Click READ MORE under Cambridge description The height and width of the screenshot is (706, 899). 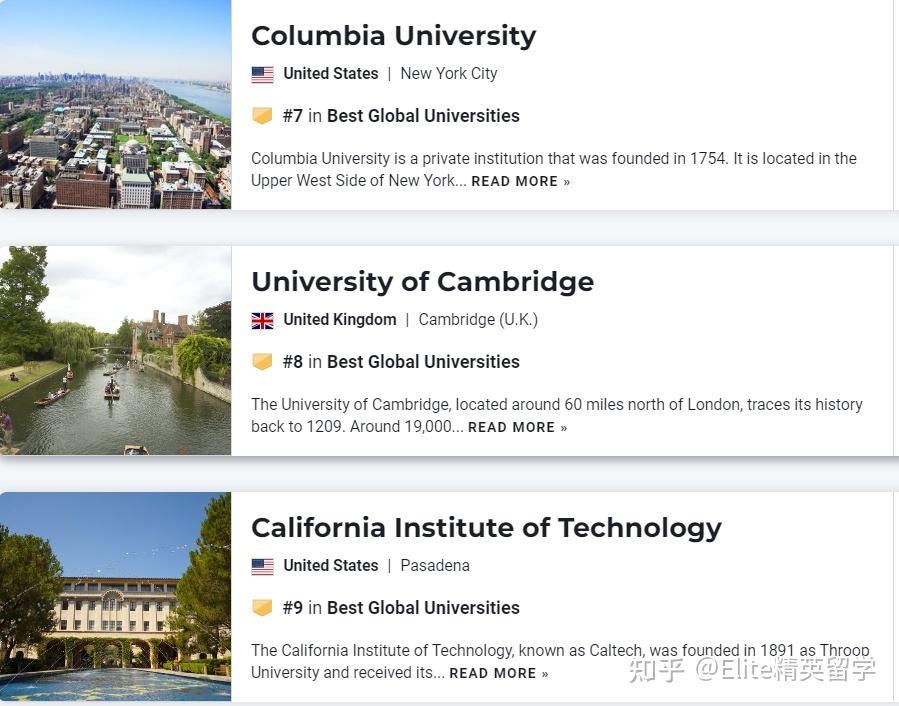coord(511,427)
